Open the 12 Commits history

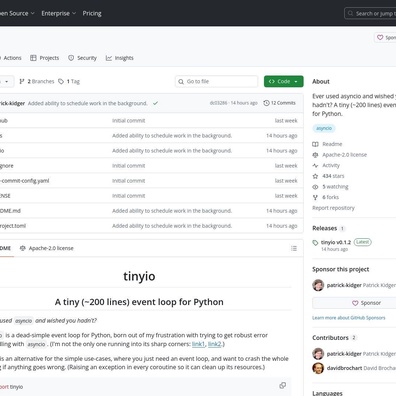coord(279,103)
